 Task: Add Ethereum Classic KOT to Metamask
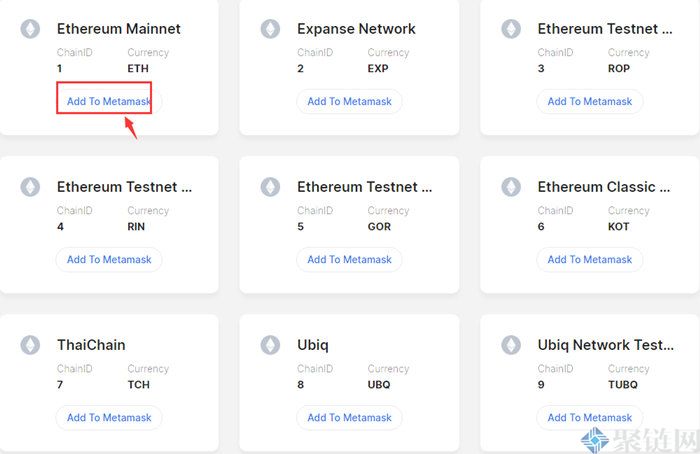click(590, 259)
